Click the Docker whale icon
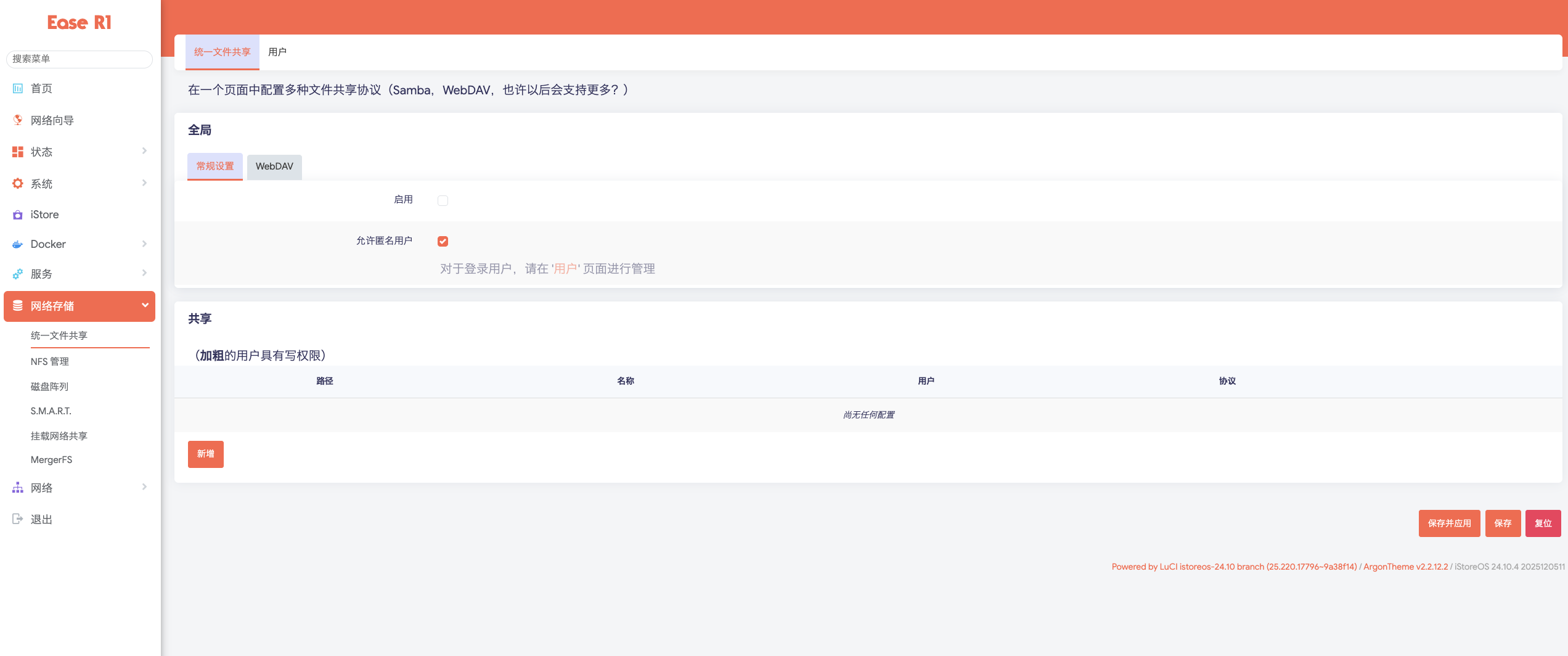 [18, 244]
